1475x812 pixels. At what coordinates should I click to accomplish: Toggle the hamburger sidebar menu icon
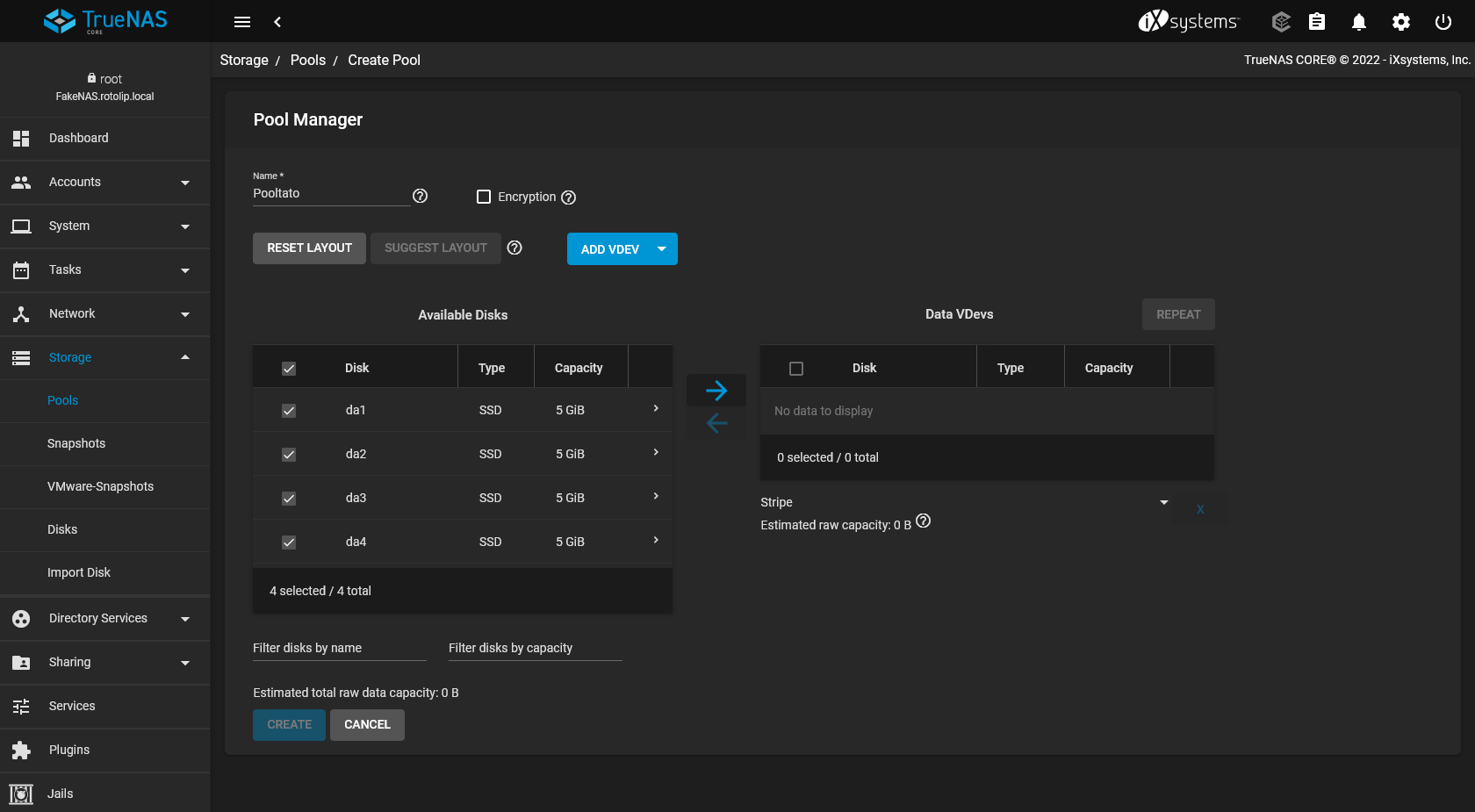tap(242, 22)
